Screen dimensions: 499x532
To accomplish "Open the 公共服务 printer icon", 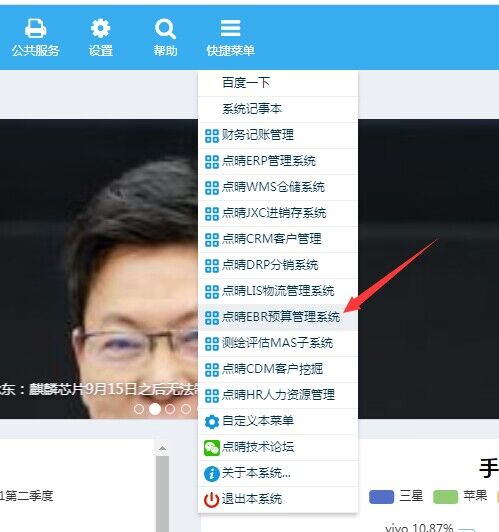I will [x=36, y=28].
